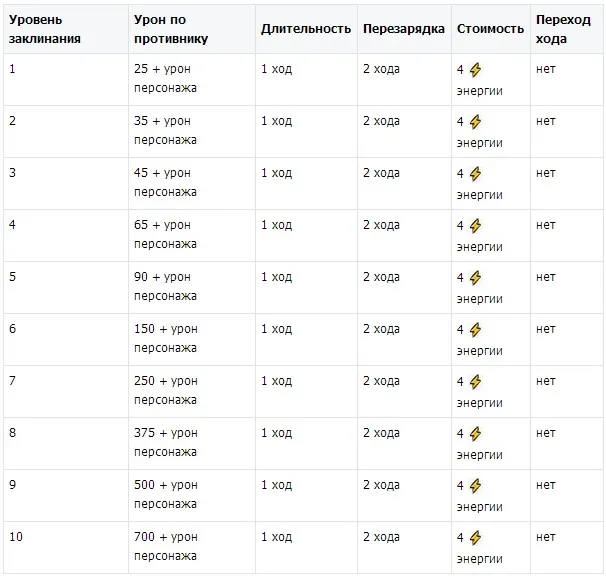Click the "Уровень заклинания" column header
The height and width of the screenshot is (577, 606).
pyautogui.click(x=44, y=30)
